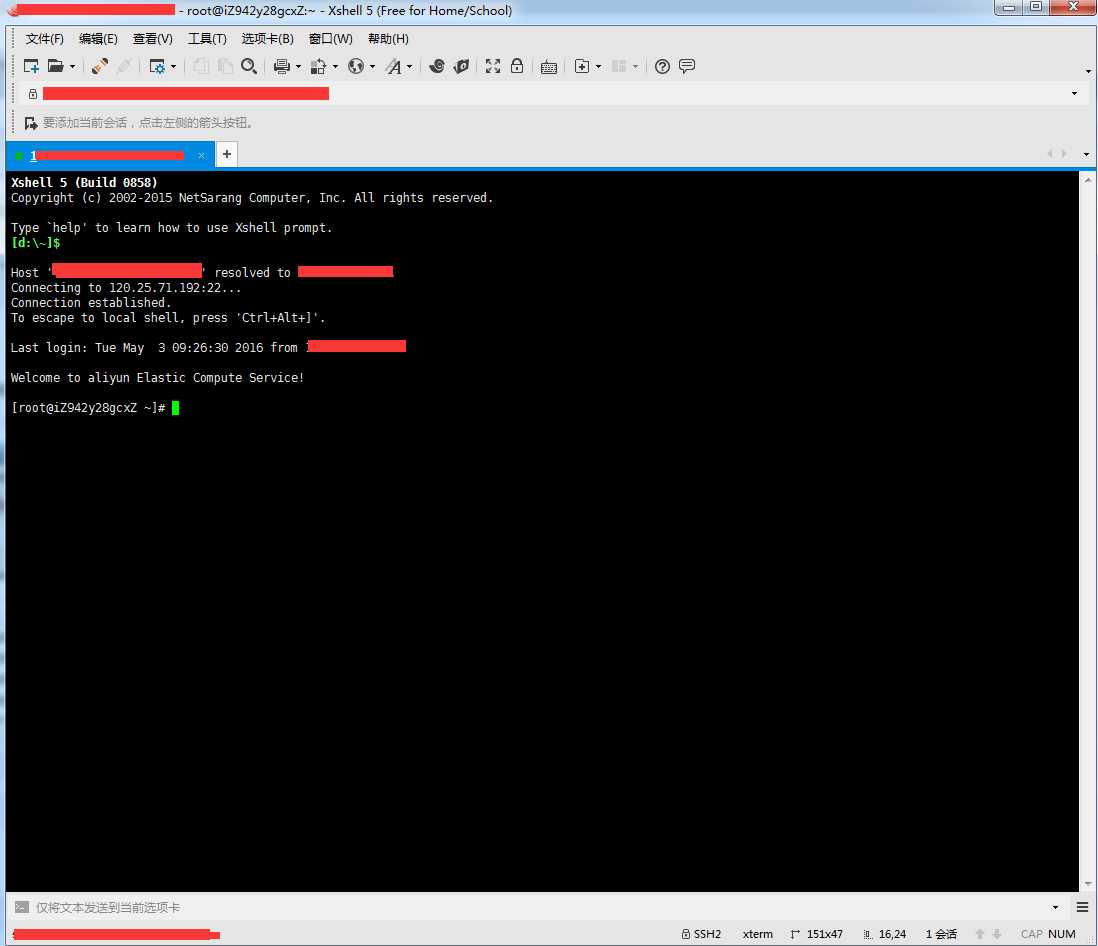Open the session Properties gear icon
This screenshot has height=946, width=1098.
pyautogui.click(x=158, y=66)
